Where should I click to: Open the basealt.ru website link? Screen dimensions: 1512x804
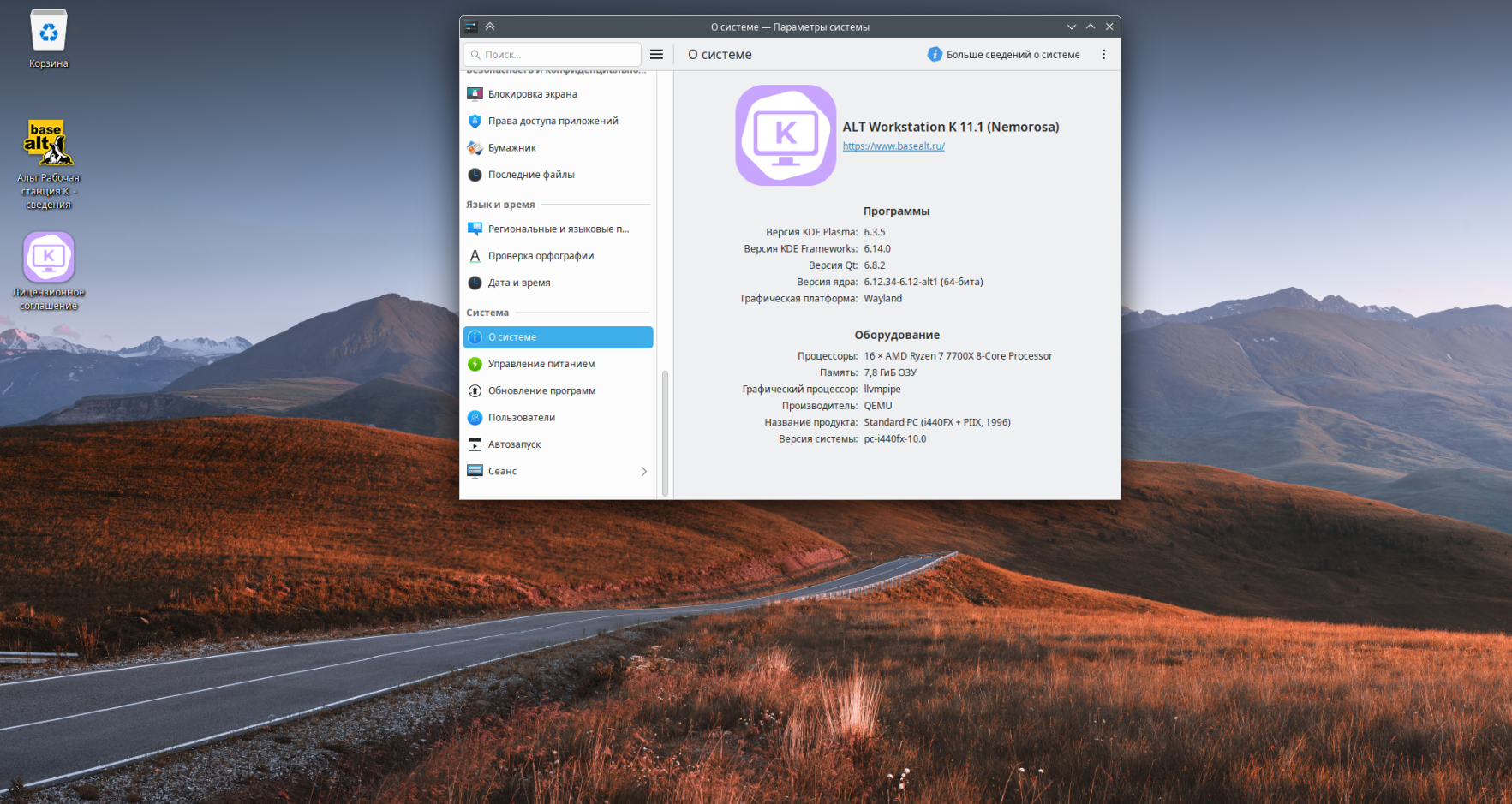[893, 146]
